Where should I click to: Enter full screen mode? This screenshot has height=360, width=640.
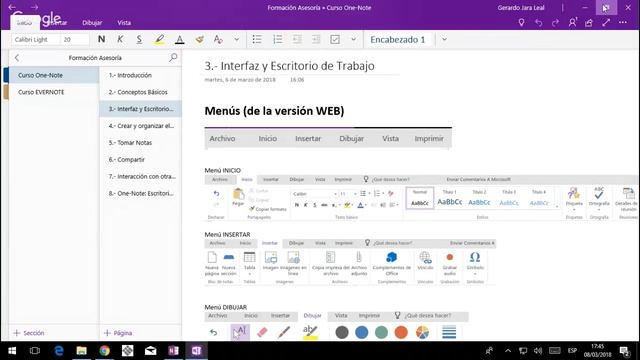click(x=606, y=23)
